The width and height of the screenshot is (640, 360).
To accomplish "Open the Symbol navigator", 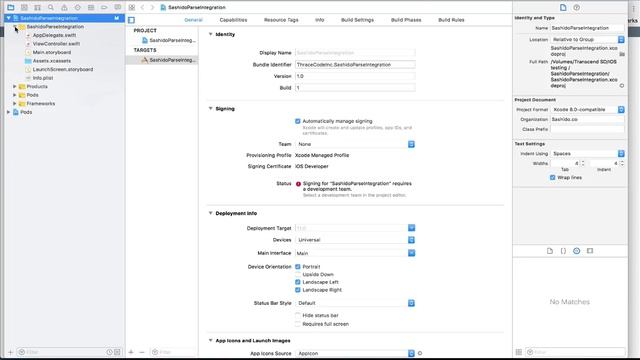I will pyautogui.click(x=38, y=7).
